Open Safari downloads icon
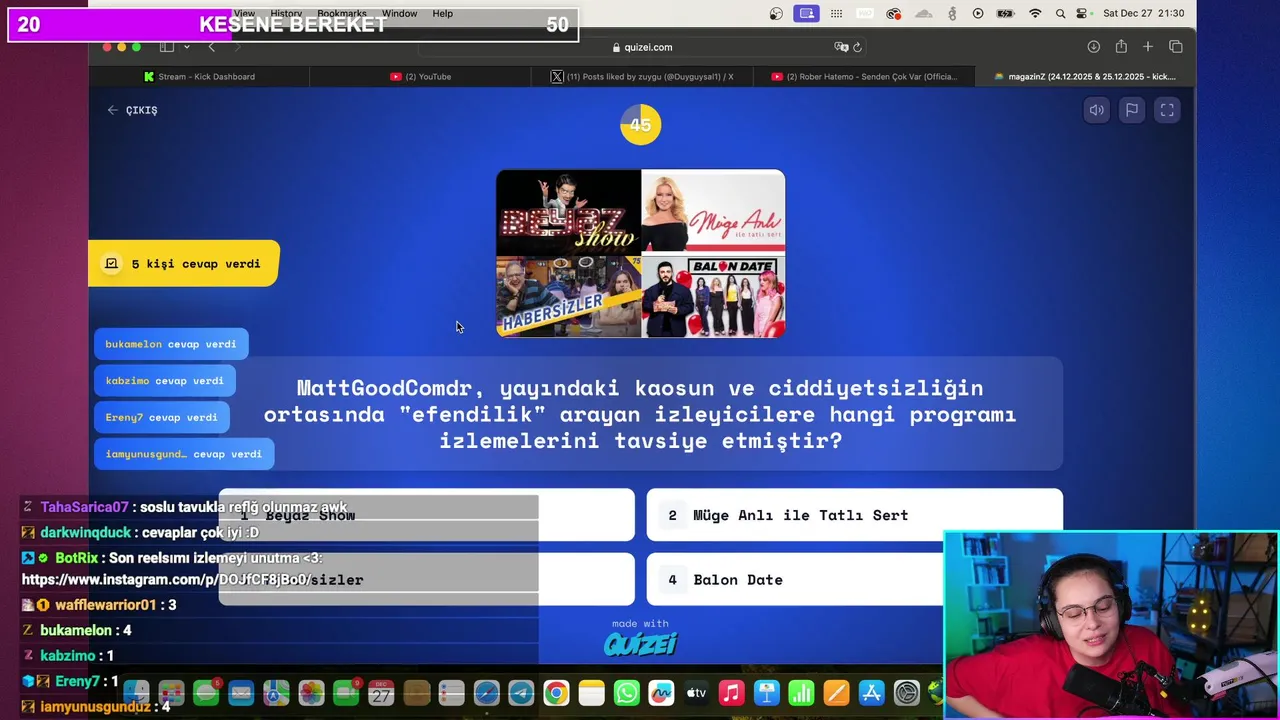 tap(1093, 47)
